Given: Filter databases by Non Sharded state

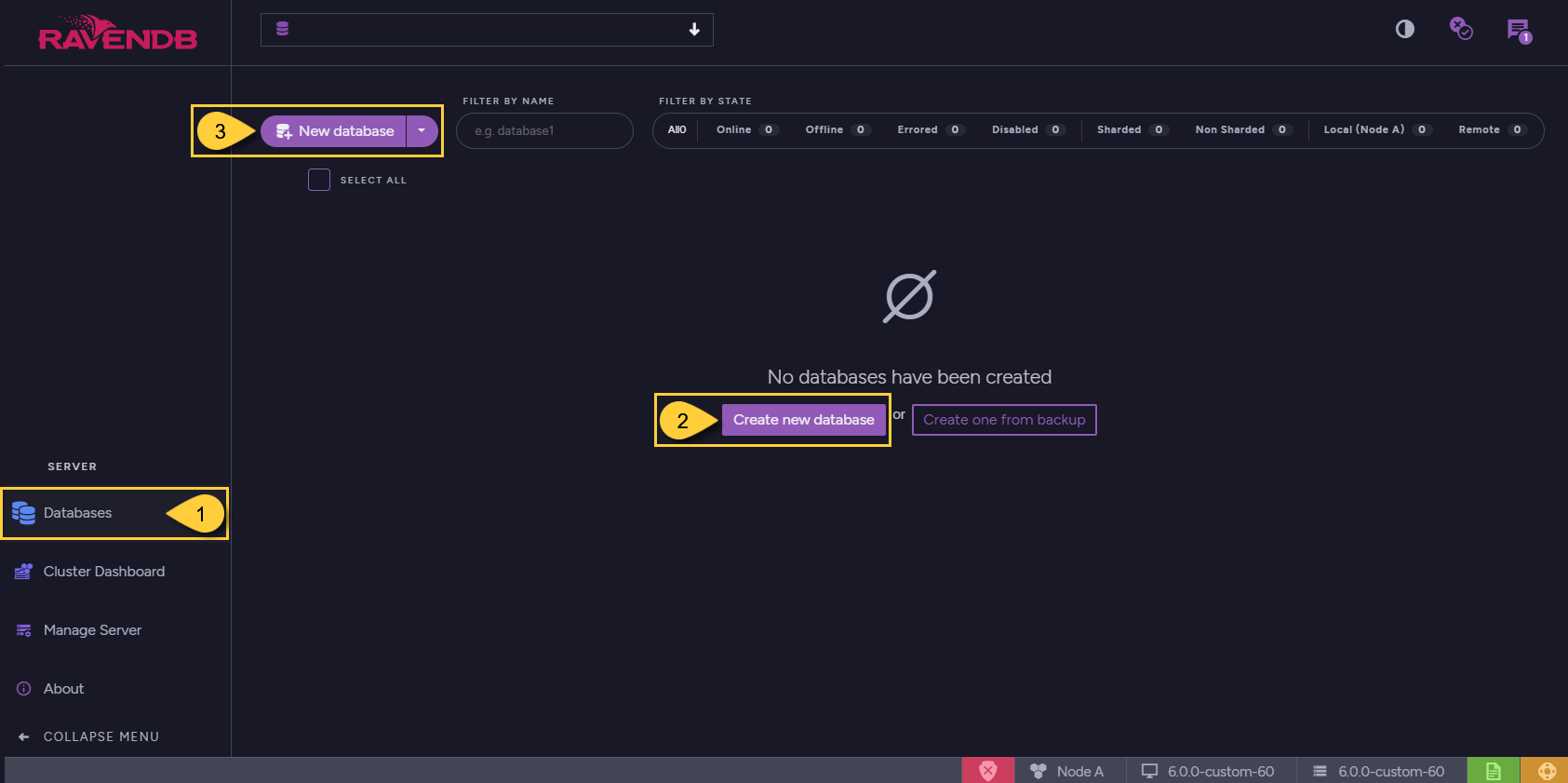Looking at the screenshot, I should [x=1243, y=130].
